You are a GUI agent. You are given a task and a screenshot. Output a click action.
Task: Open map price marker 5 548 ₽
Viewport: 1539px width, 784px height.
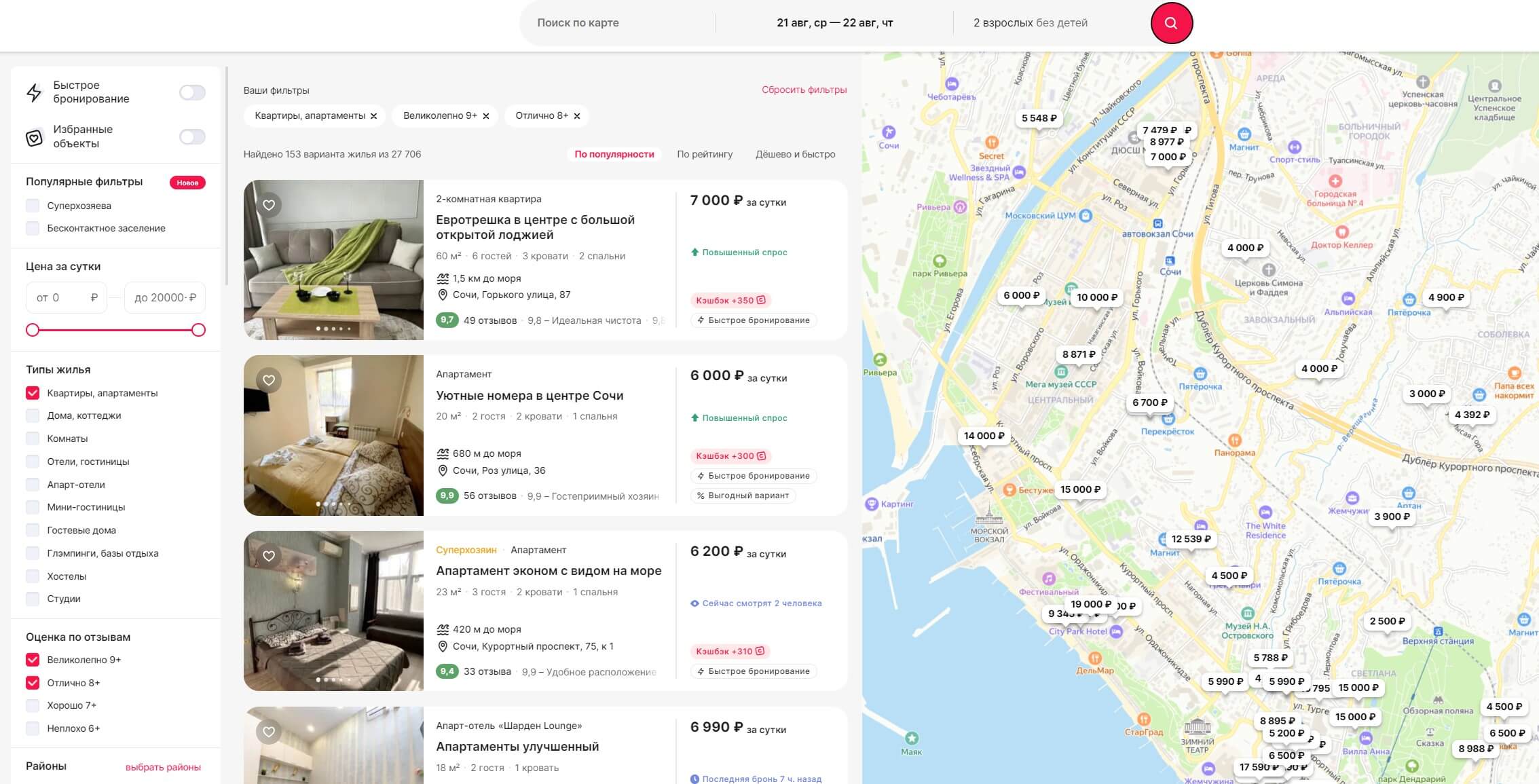[1039, 118]
